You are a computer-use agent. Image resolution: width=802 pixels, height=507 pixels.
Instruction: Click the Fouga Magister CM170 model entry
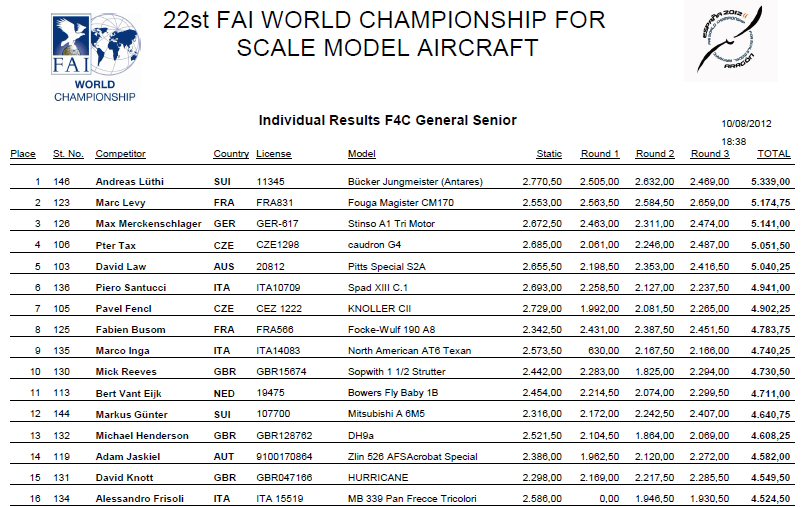click(x=400, y=203)
